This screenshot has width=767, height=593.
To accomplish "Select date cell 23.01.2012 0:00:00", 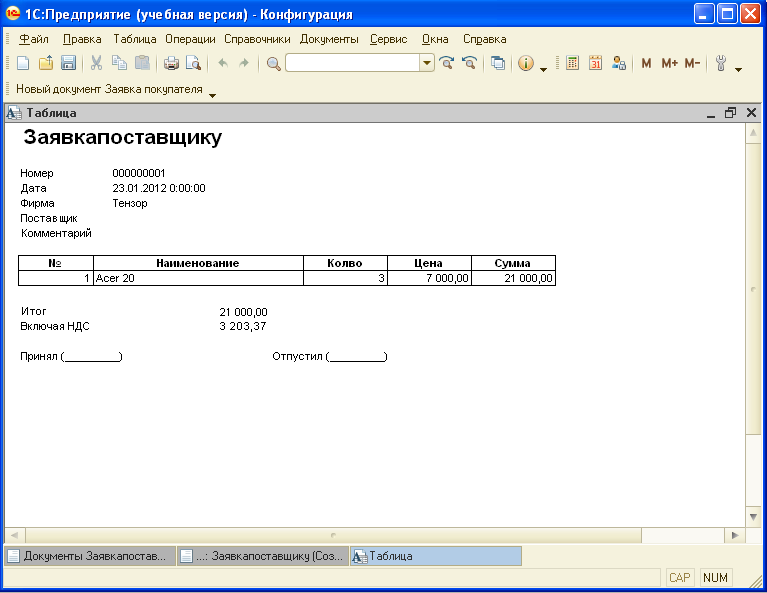I will (x=159, y=188).
